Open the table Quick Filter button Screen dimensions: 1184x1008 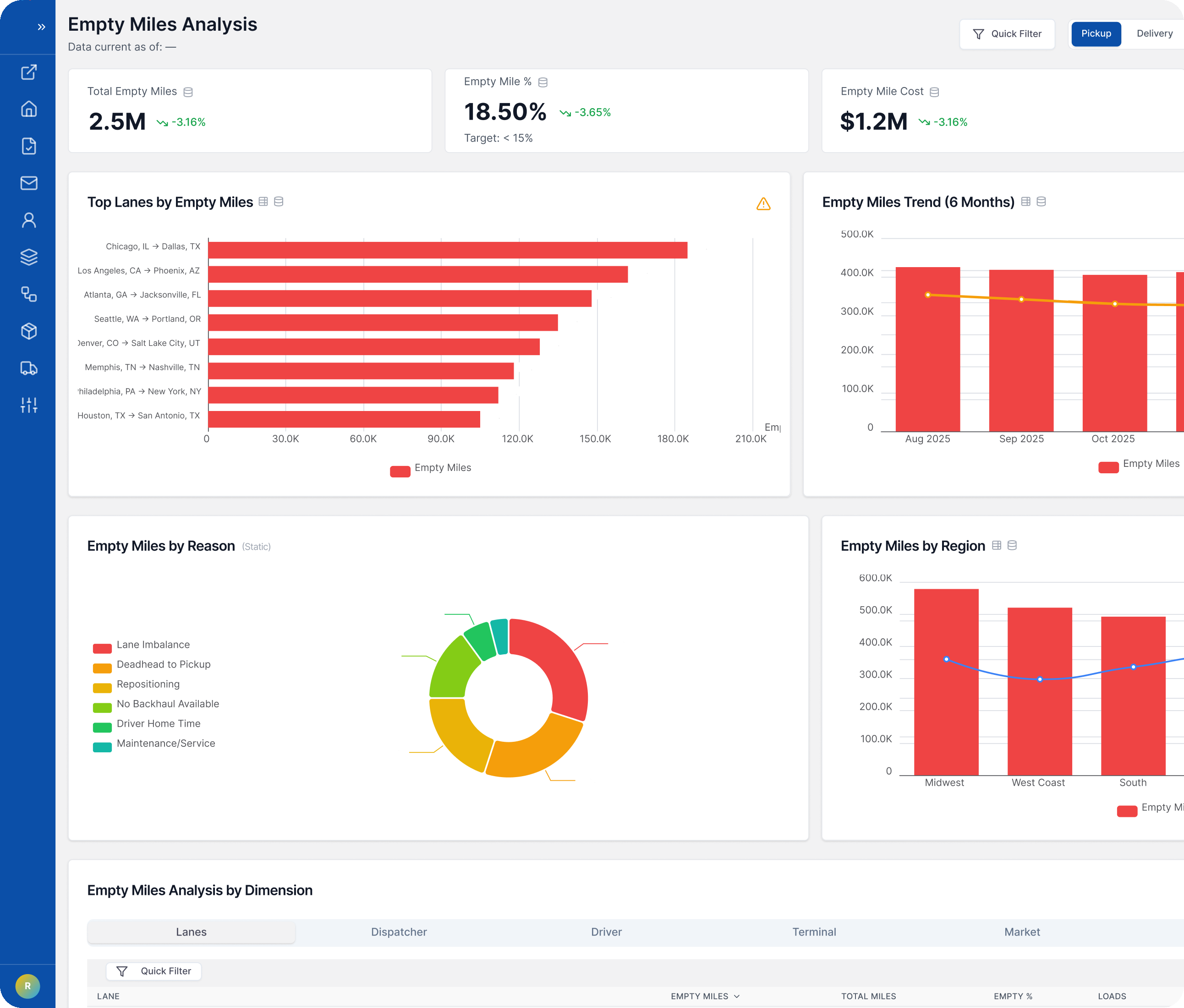(x=153, y=971)
